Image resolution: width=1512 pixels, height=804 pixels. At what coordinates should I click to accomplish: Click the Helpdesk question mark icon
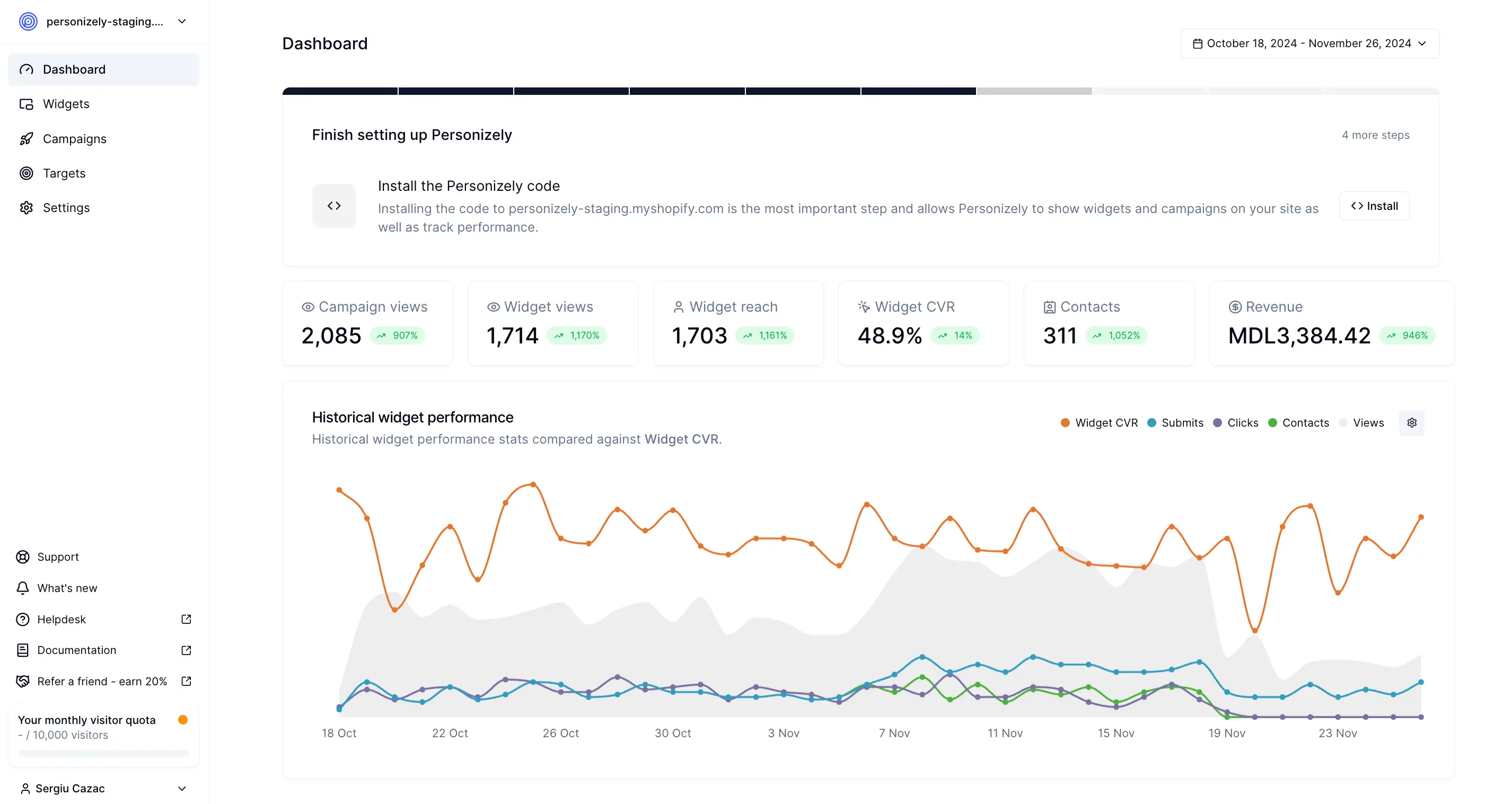coord(23,619)
